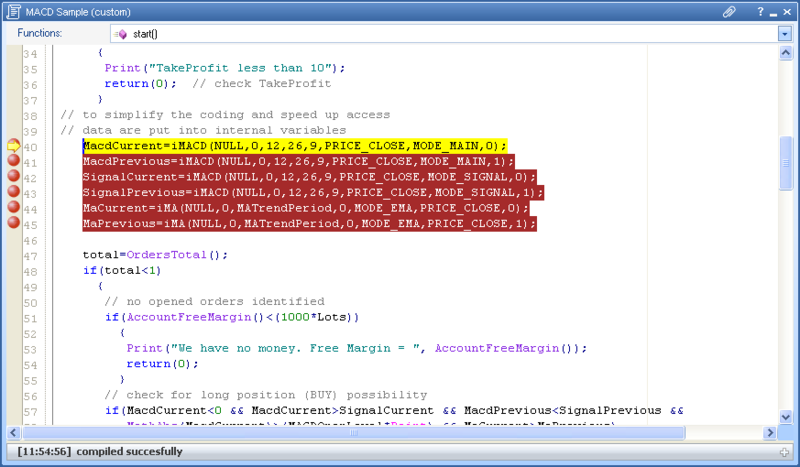Viewport: 800px width, 467px height.
Task: Click the vertical scrollbar up arrow
Action: click(786, 53)
